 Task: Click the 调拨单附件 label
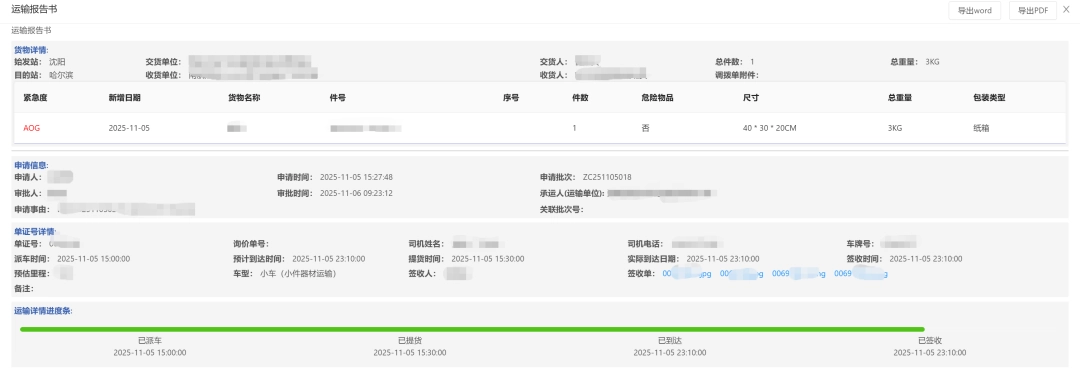737,75
